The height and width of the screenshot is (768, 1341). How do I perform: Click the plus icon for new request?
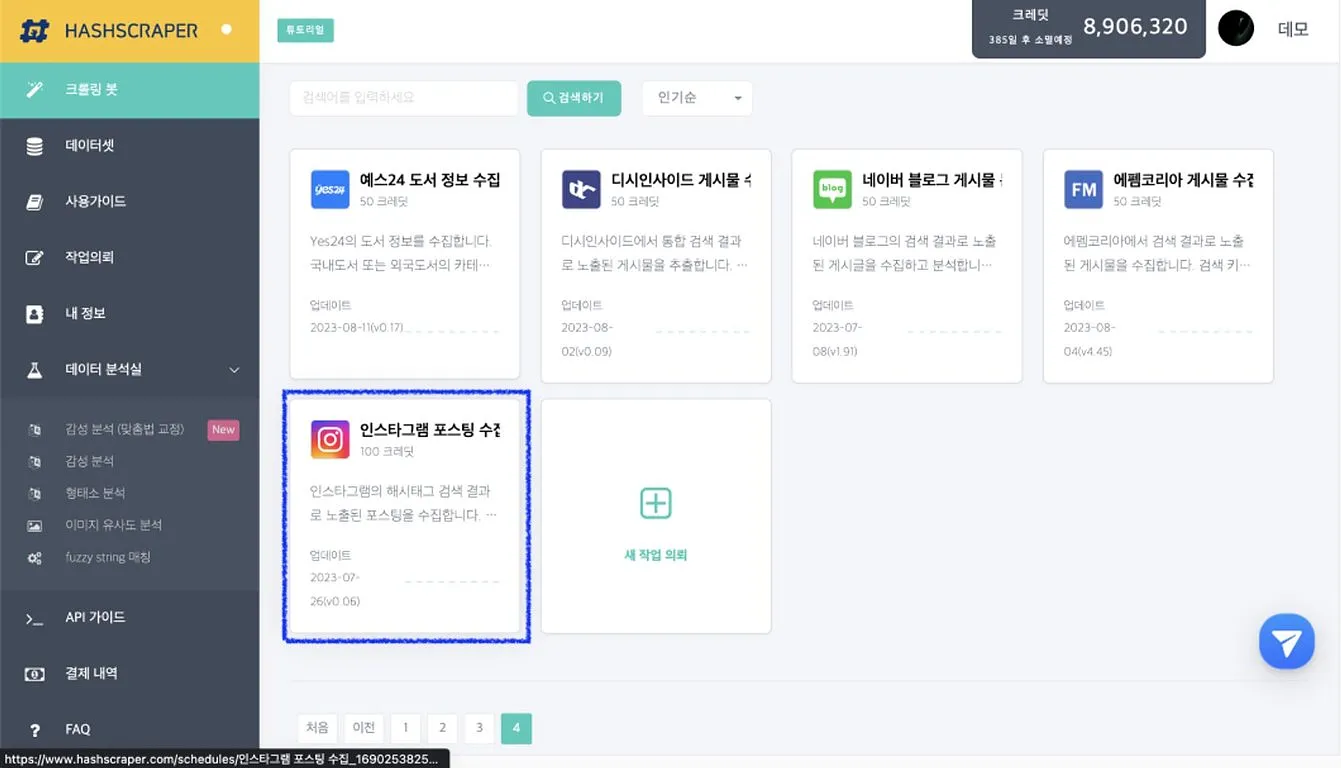656,503
